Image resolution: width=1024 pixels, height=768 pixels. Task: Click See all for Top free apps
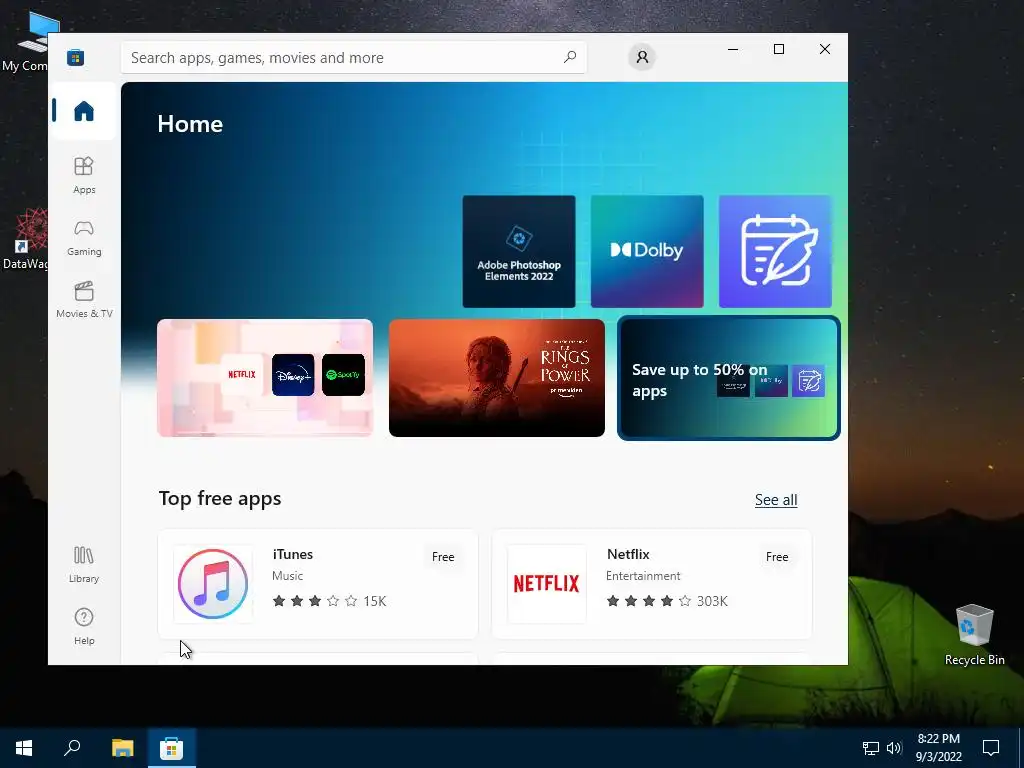(776, 500)
